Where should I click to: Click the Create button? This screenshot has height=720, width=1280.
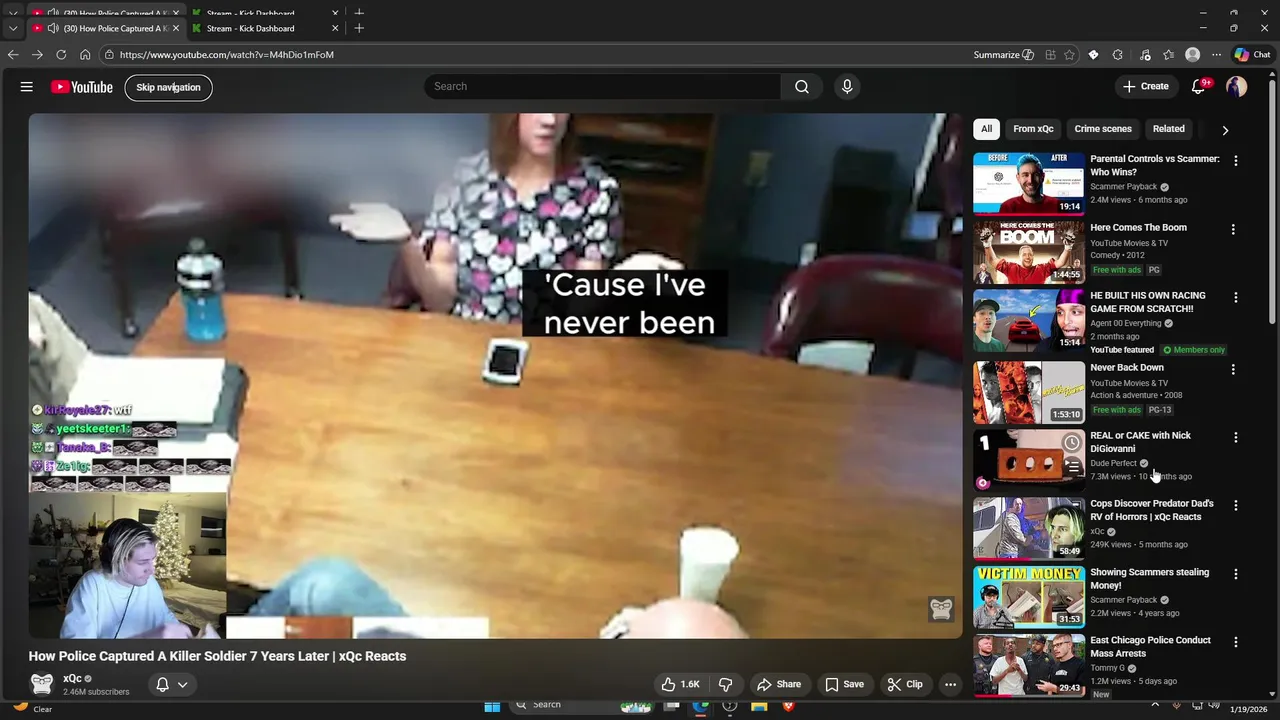[1146, 87]
